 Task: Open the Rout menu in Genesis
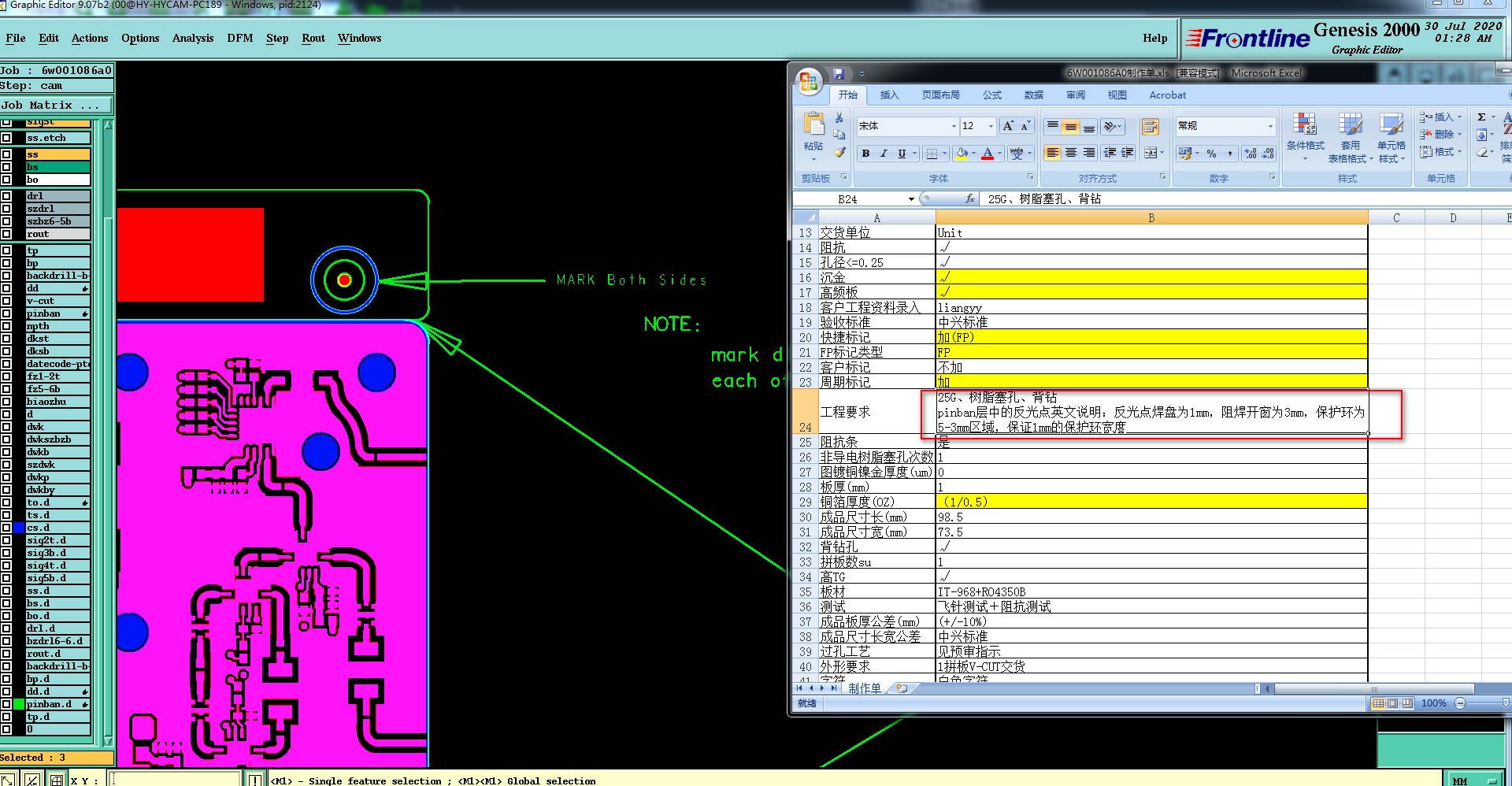point(313,38)
